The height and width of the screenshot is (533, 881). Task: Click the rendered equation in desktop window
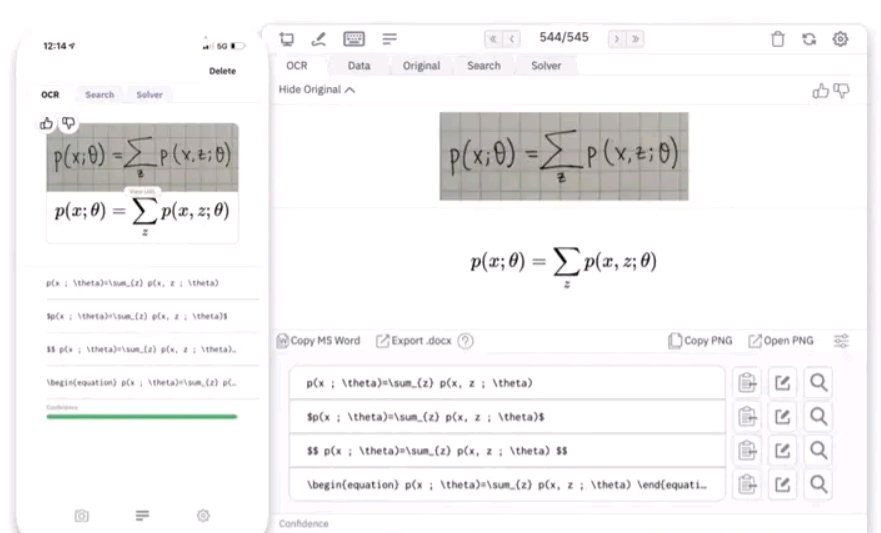click(x=564, y=266)
